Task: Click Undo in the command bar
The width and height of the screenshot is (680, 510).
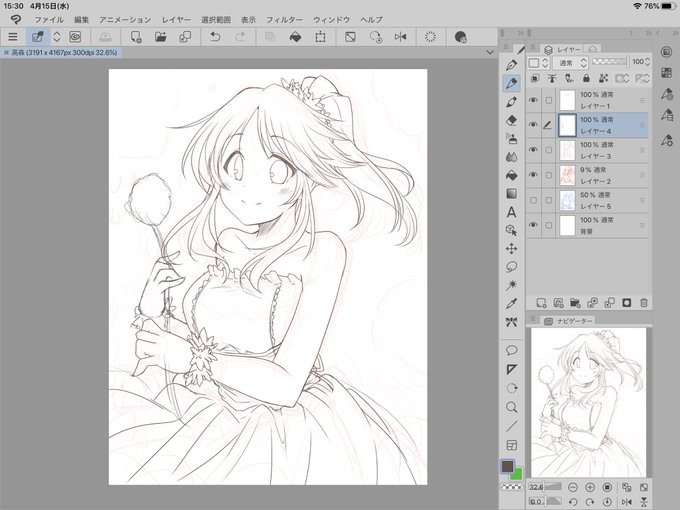Action: tap(215, 37)
